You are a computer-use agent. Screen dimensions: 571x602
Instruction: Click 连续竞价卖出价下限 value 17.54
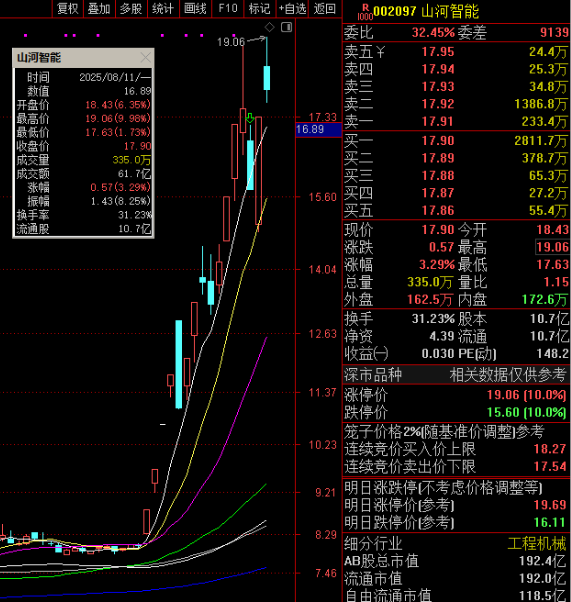coord(550,466)
